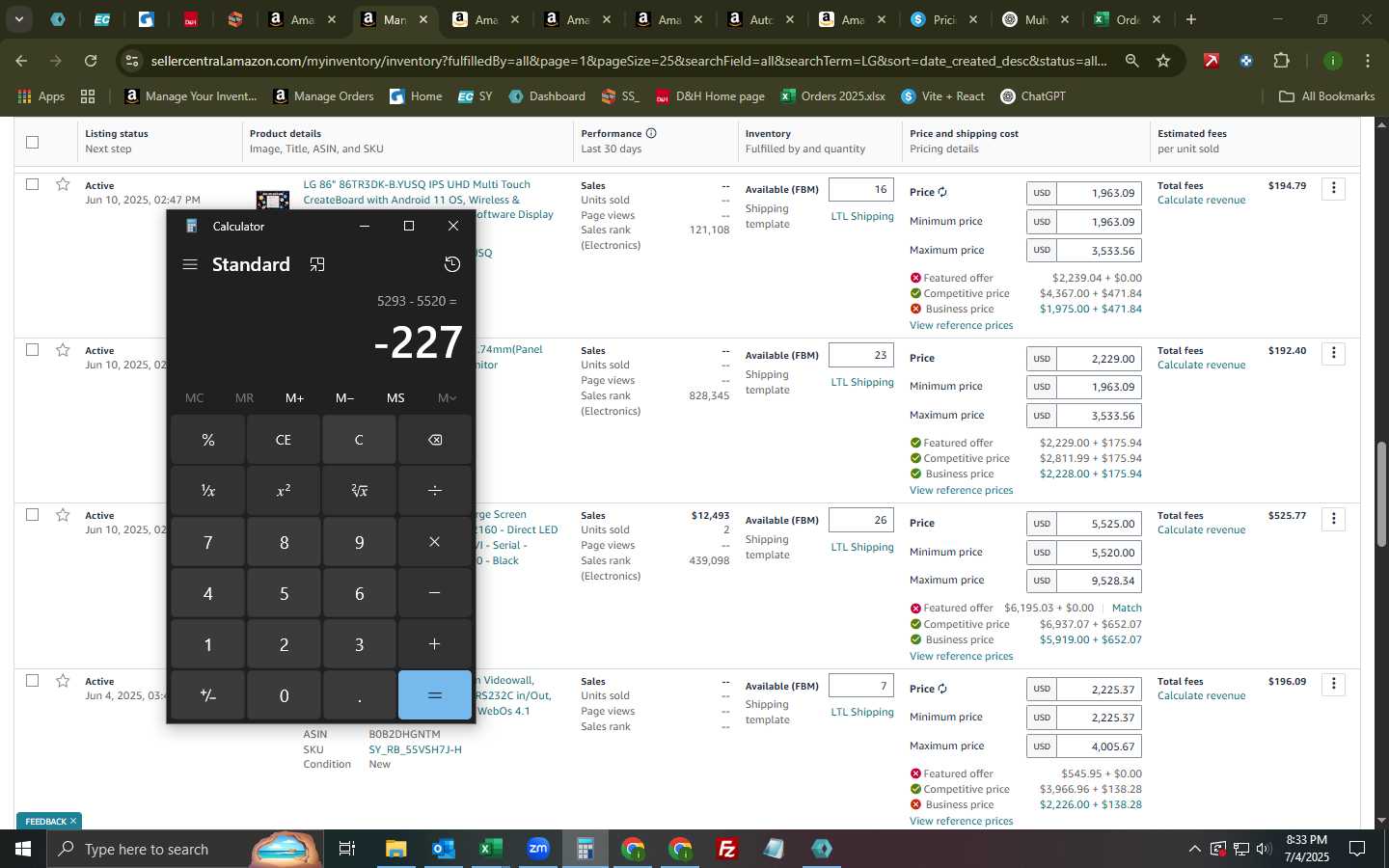
Task: Open Chrome three-dot menu
Action: (1368, 61)
